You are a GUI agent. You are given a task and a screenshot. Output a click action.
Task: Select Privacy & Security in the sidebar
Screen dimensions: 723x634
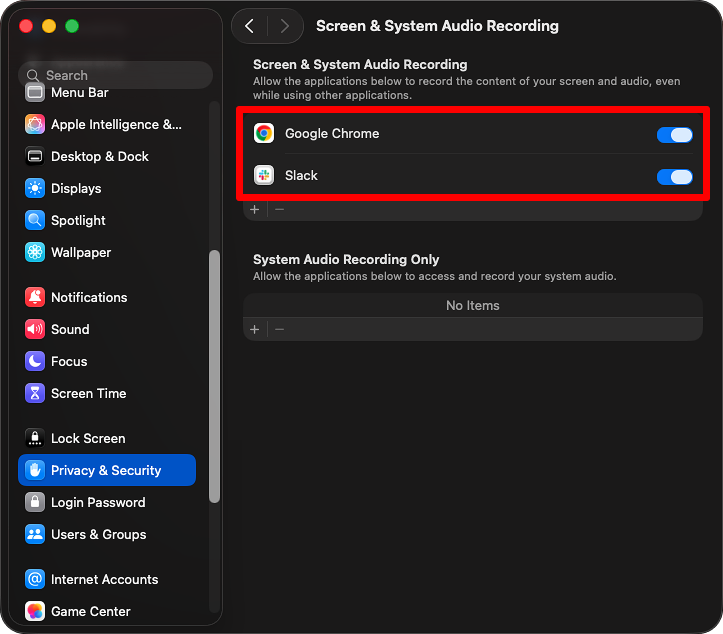(x=107, y=470)
